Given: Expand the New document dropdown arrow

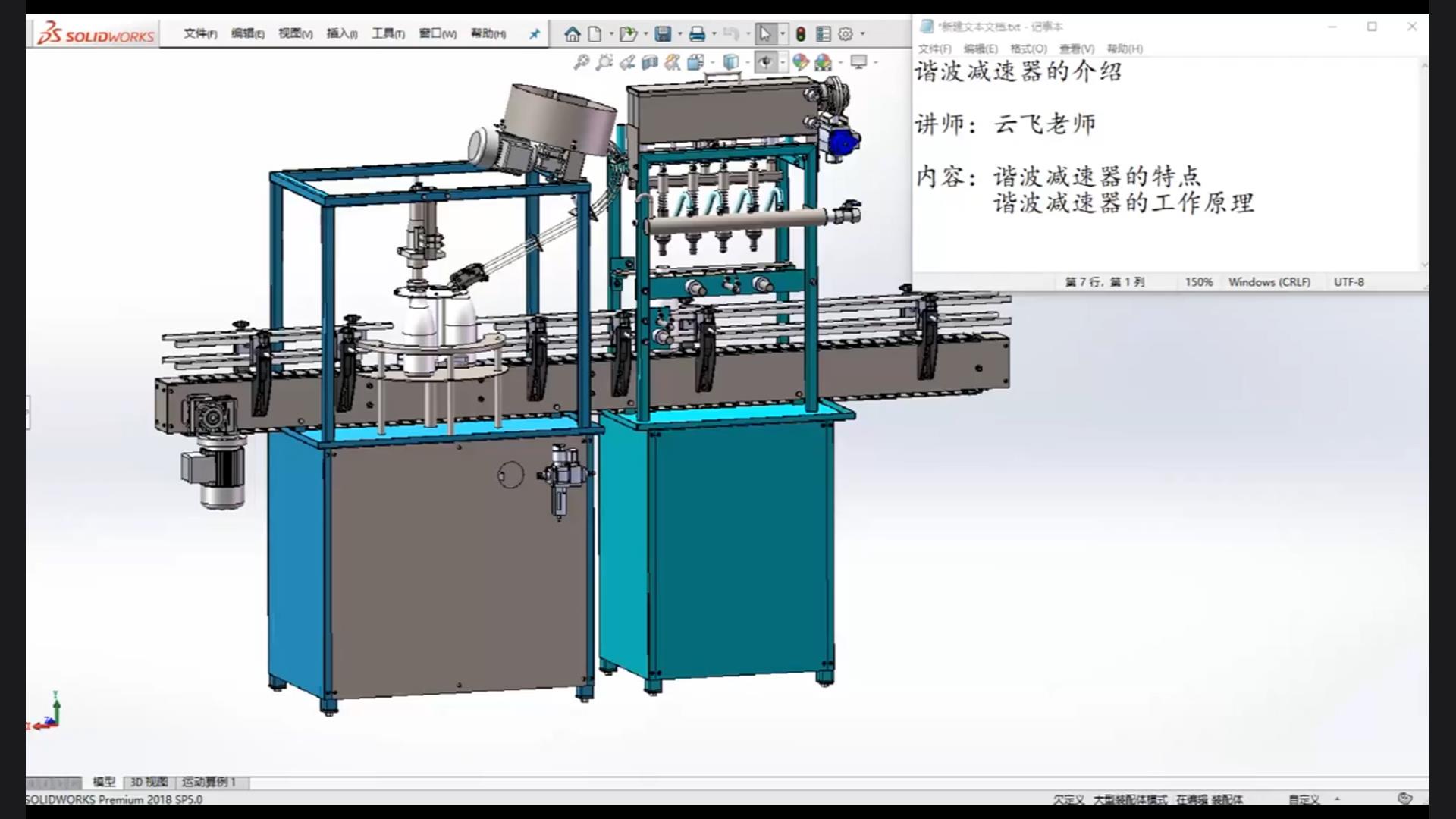Looking at the screenshot, I should point(611,34).
